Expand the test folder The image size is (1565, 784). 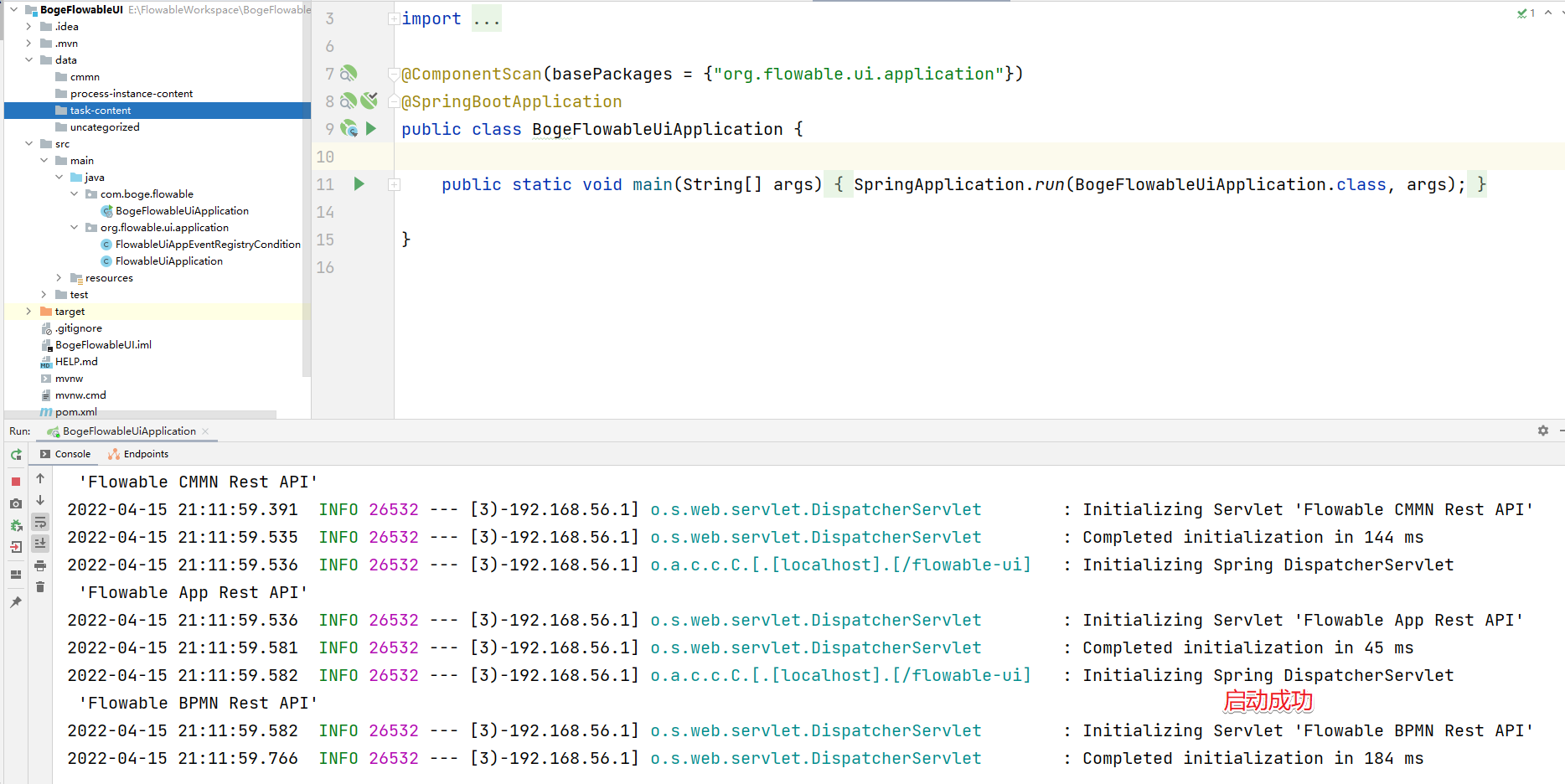pyautogui.click(x=44, y=295)
